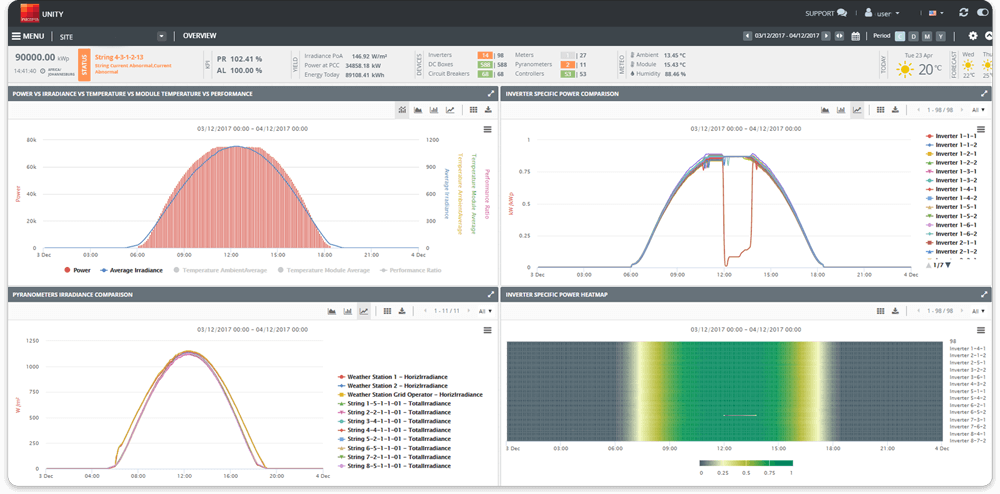Select period Y (year)
This screenshot has height=494, width=1000.
click(941, 36)
